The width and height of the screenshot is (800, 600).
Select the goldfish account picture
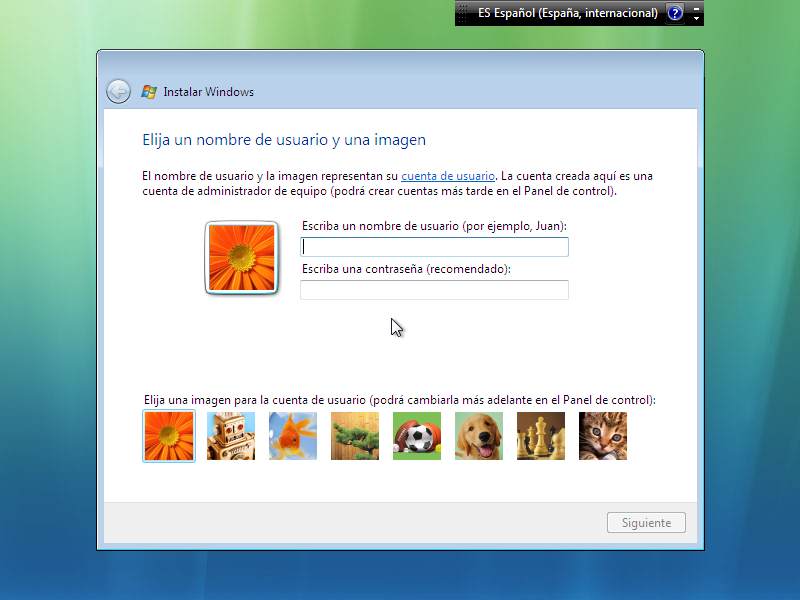pos(292,436)
